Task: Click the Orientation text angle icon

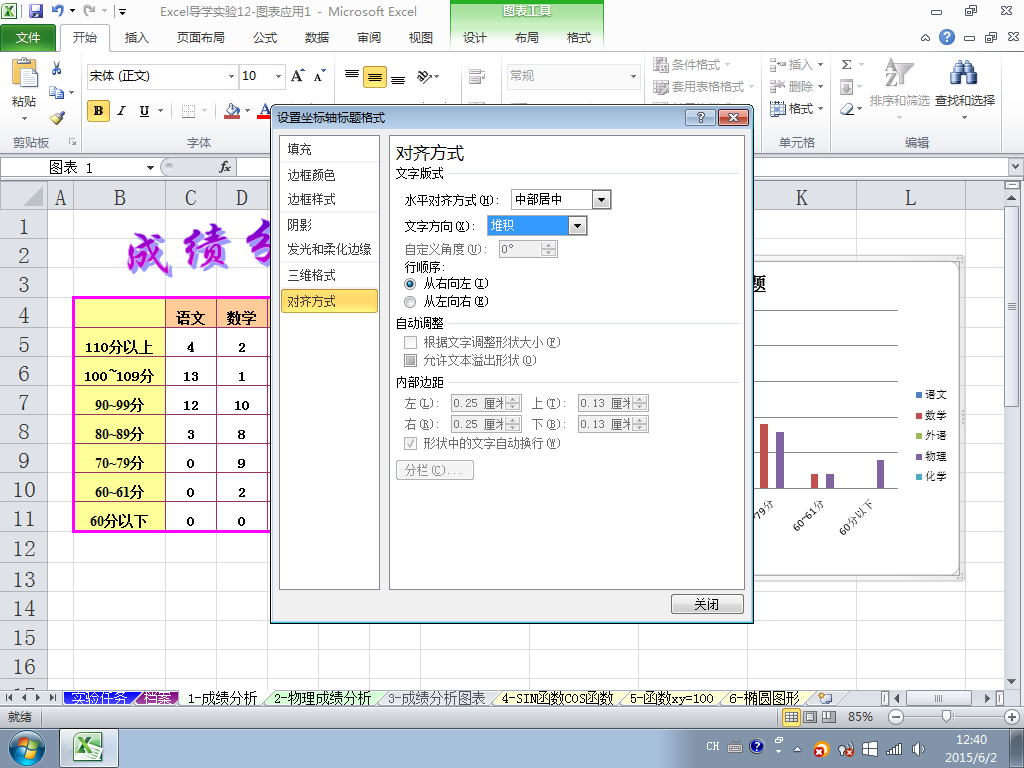Action: (426, 77)
